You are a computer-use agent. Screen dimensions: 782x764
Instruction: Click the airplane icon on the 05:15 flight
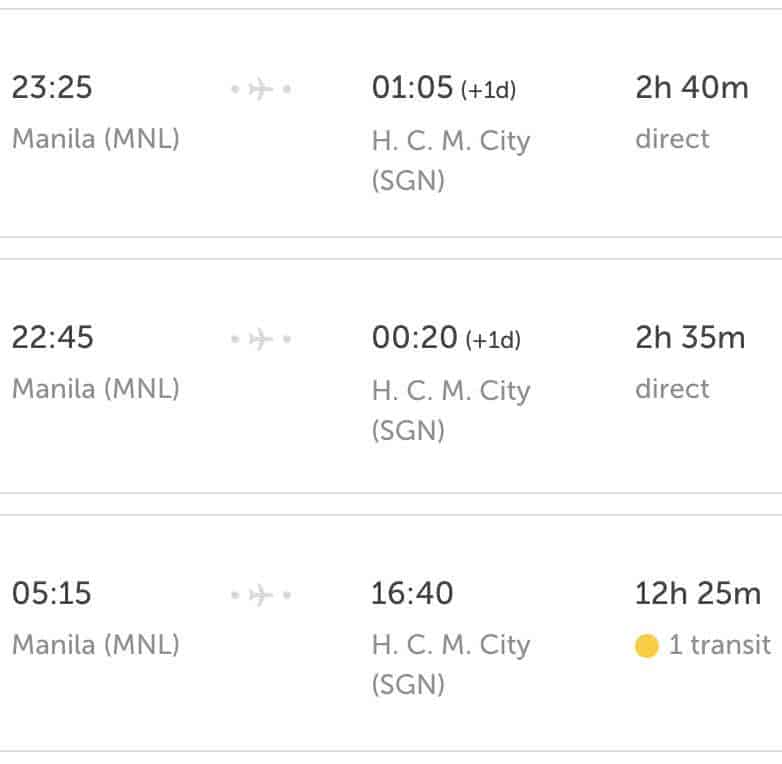[260, 596]
